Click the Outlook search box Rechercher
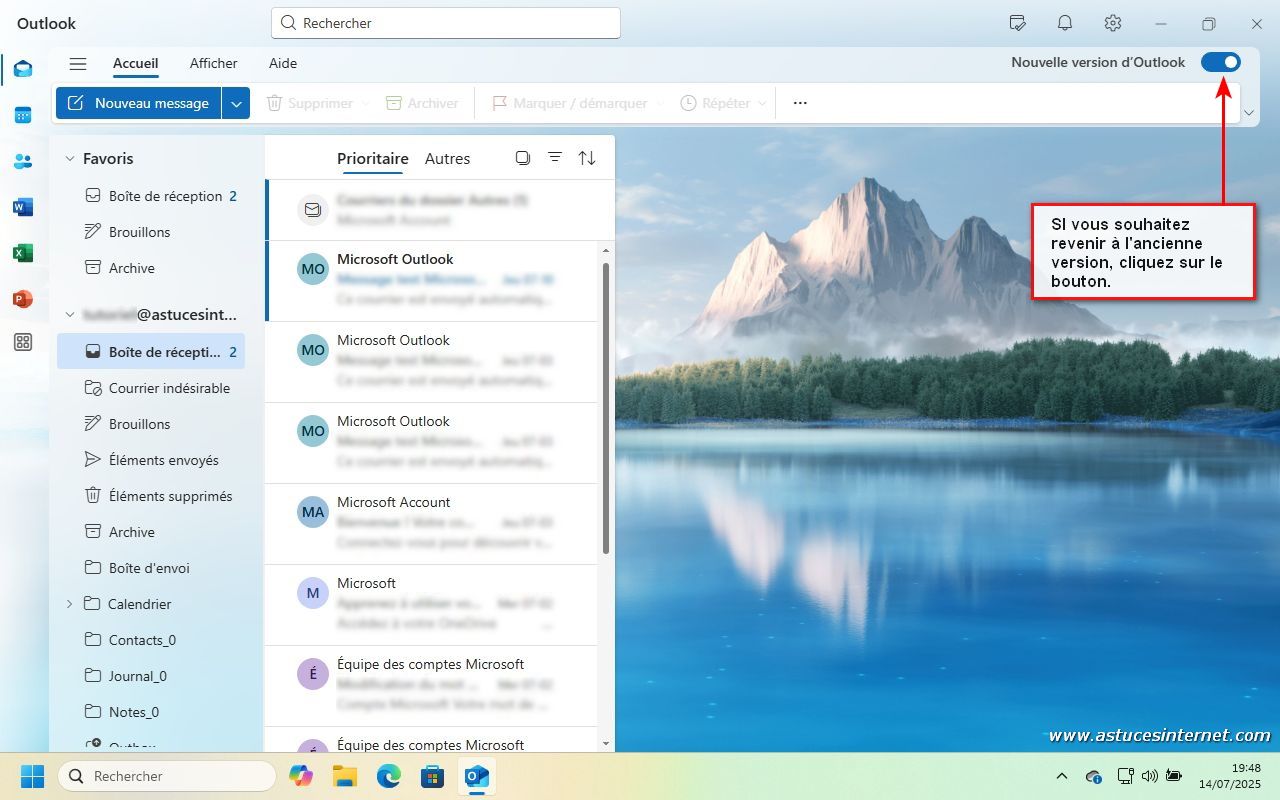 coord(446,23)
